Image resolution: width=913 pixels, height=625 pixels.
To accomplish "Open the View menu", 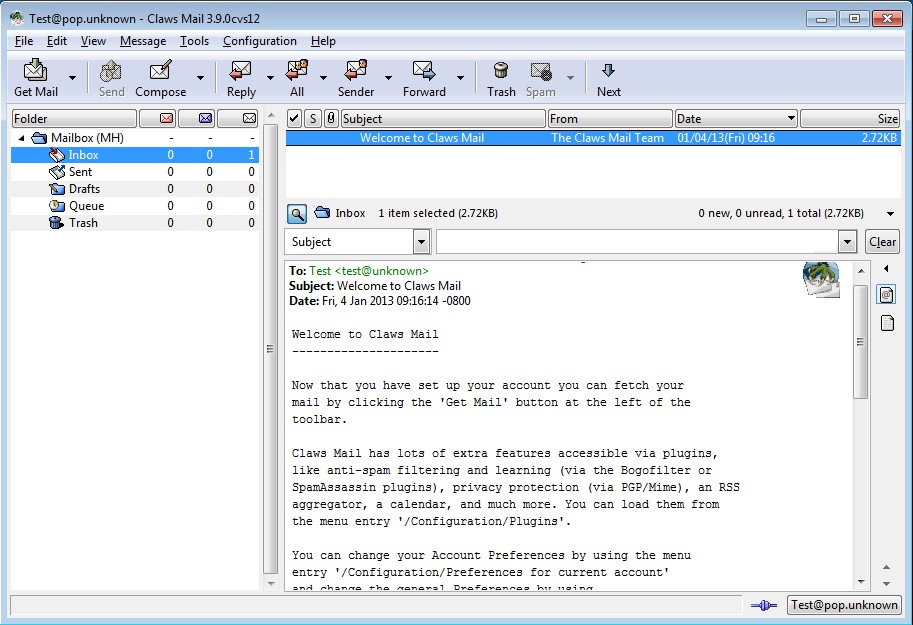I will click(93, 41).
